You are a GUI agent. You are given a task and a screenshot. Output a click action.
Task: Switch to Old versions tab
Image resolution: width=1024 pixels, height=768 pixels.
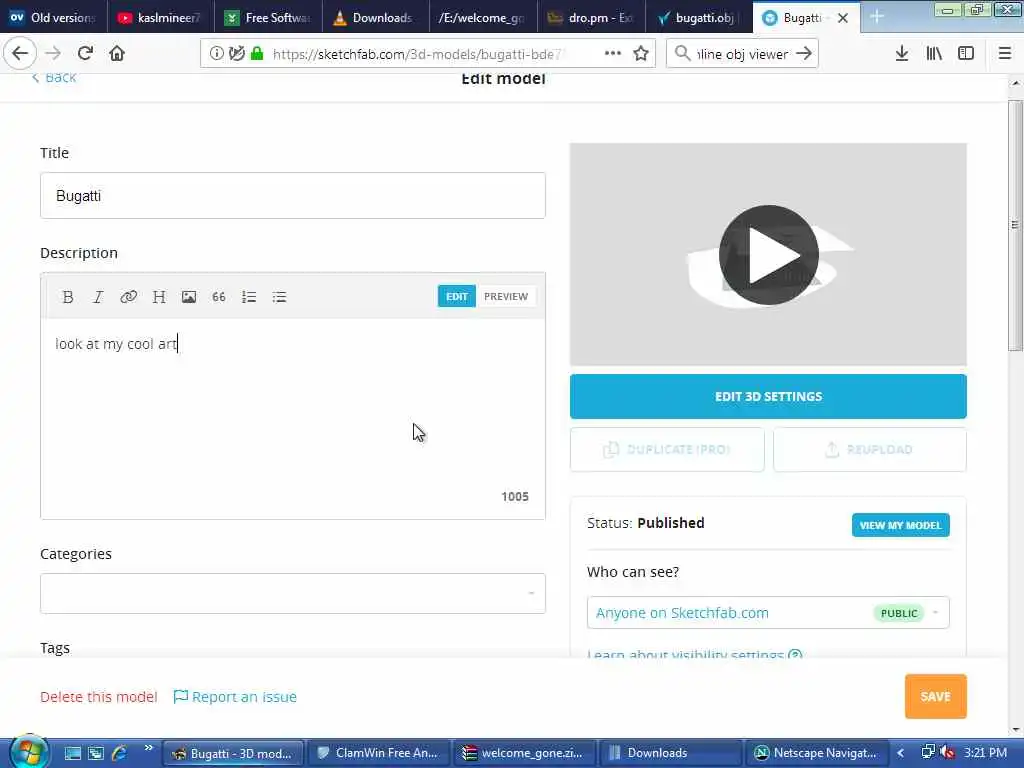[54, 18]
